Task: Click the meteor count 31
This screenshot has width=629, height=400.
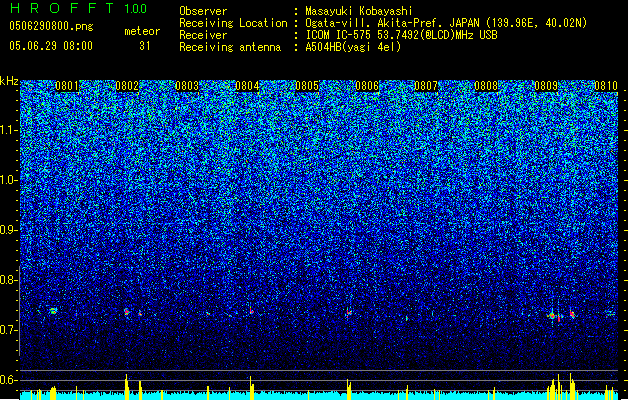Action: (145, 46)
